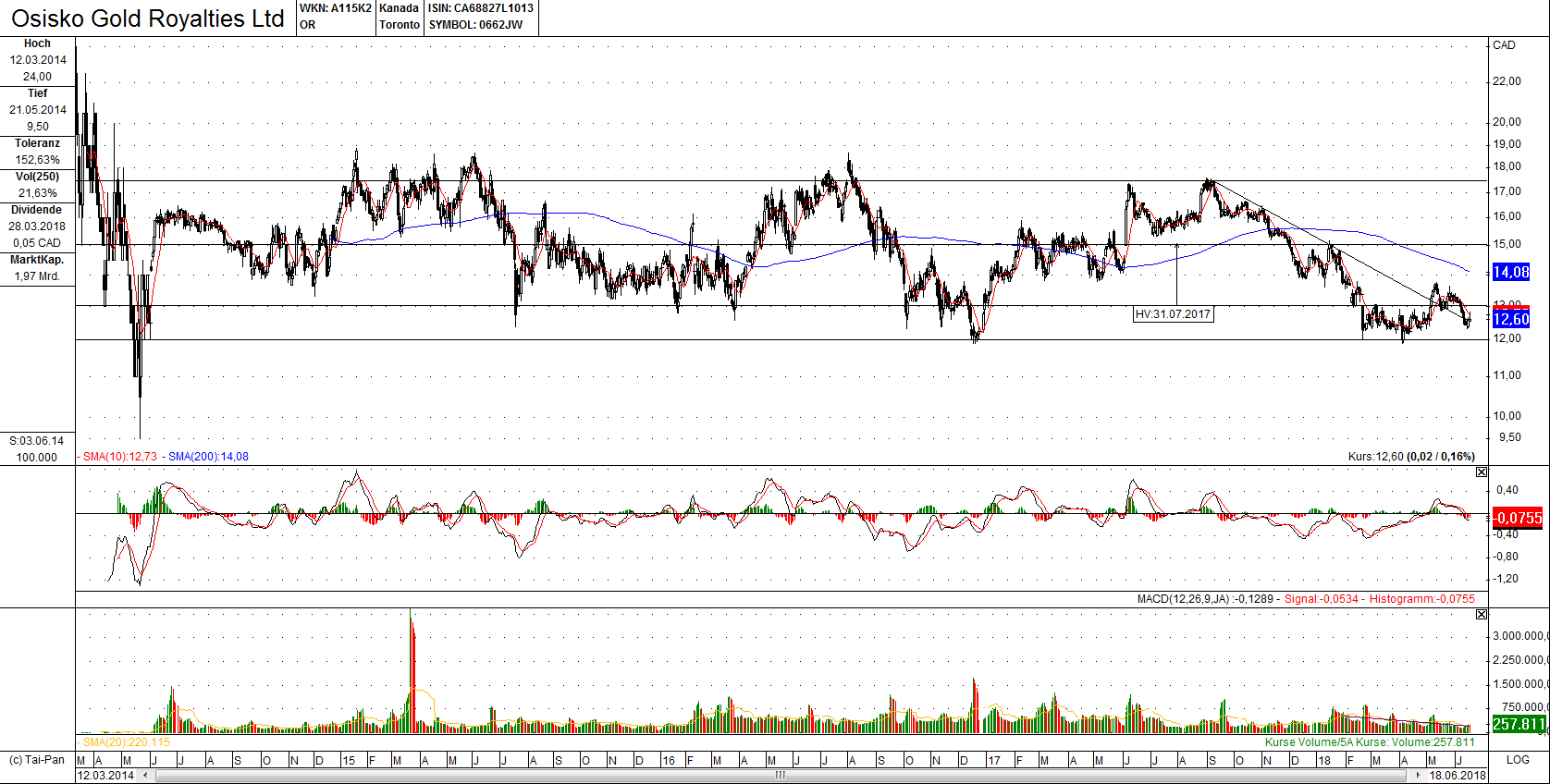This screenshot has height=784, width=1550.
Task: Click the SMA(20):220.115 volume legend
Action: click(127, 742)
